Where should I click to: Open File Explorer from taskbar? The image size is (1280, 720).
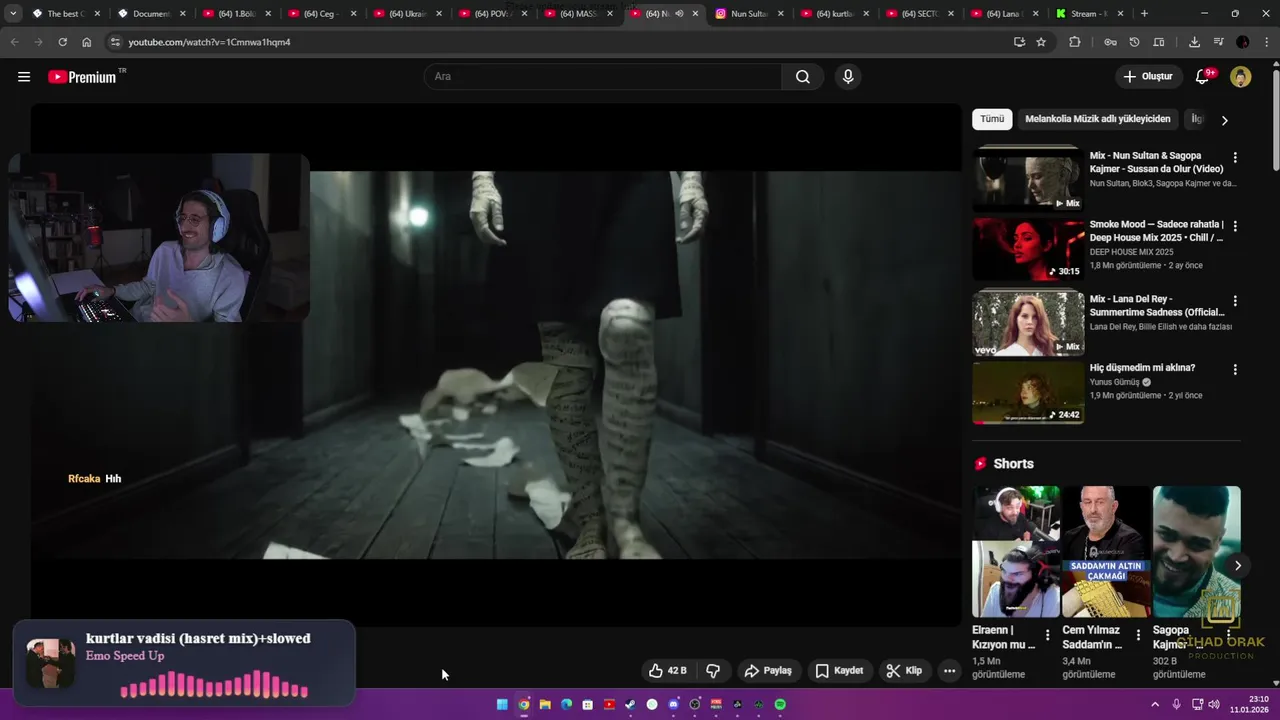pyautogui.click(x=545, y=704)
